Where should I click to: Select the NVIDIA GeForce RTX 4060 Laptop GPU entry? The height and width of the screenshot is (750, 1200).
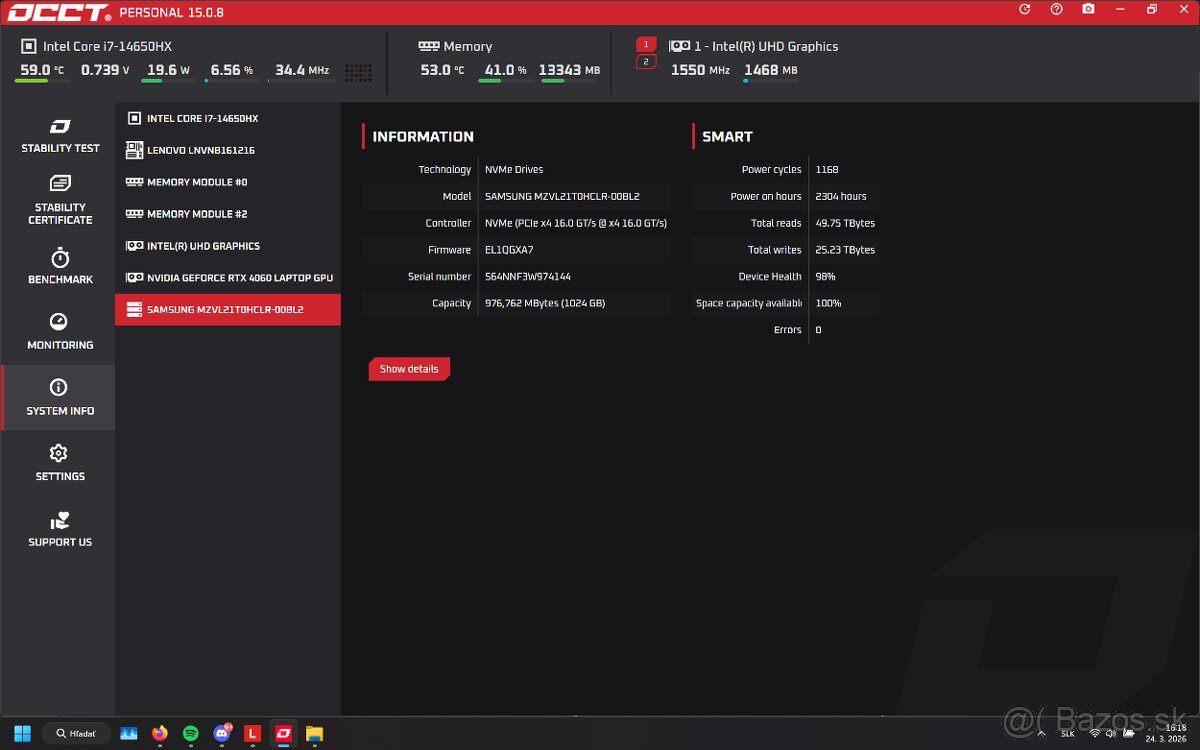[228, 277]
